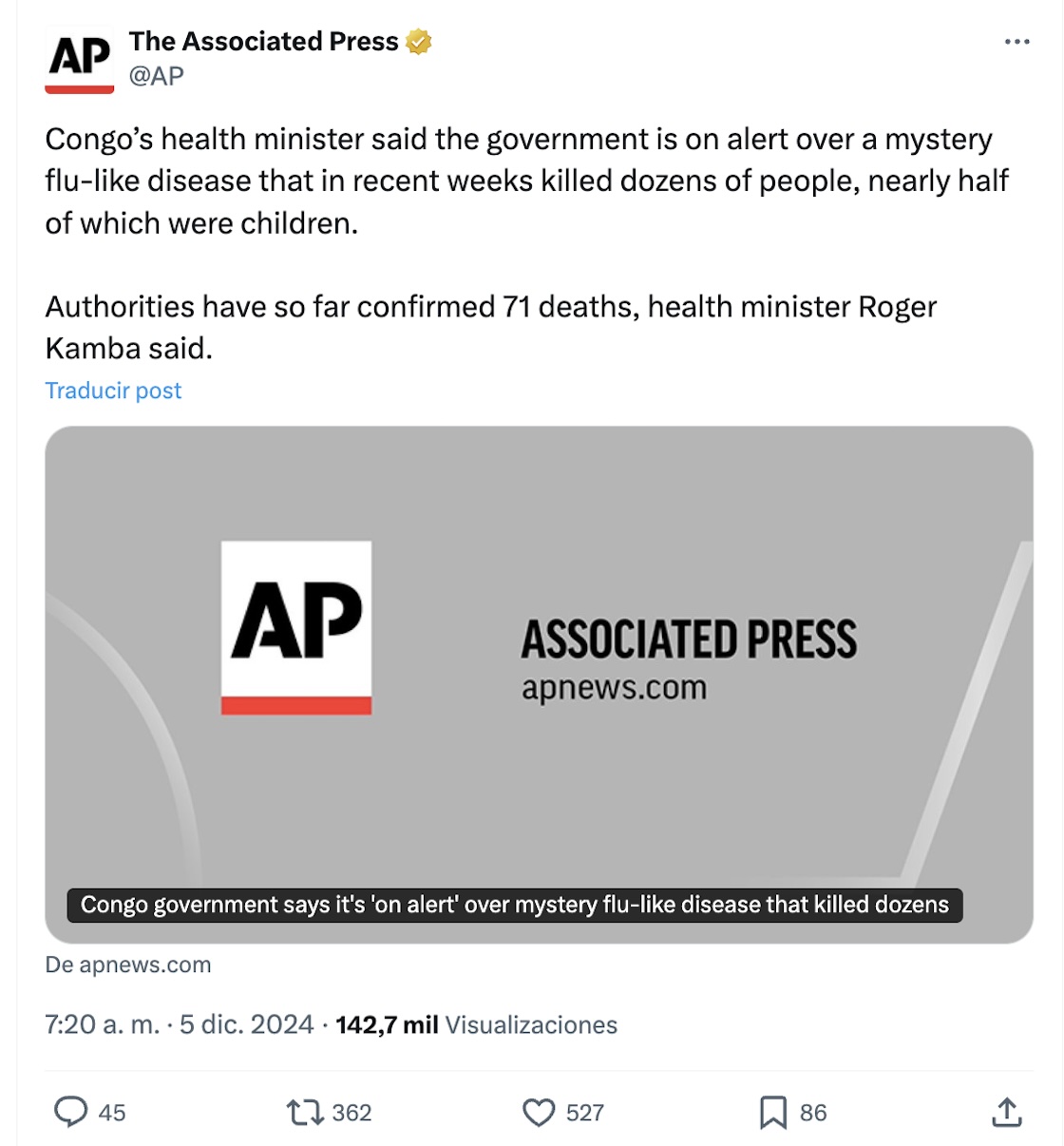Open the three-dot more options menu
This screenshot has width=1064, height=1146.
(x=1016, y=42)
